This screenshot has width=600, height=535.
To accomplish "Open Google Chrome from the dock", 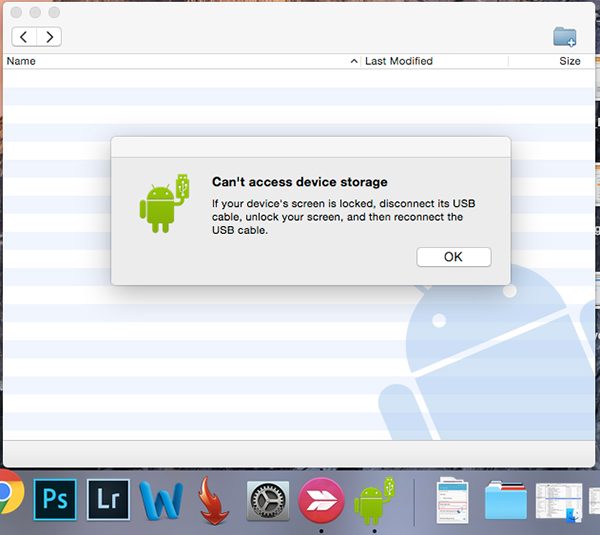I will (x=10, y=493).
